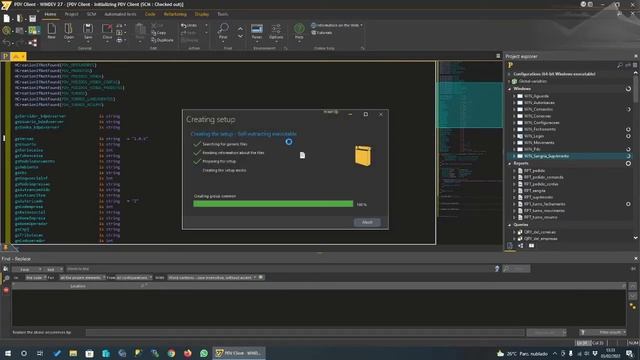Image resolution: width=640 pixels, height=360 pixels.
Task: Click the Panes icon in the ribbon
Action: (x=257, y=29)
